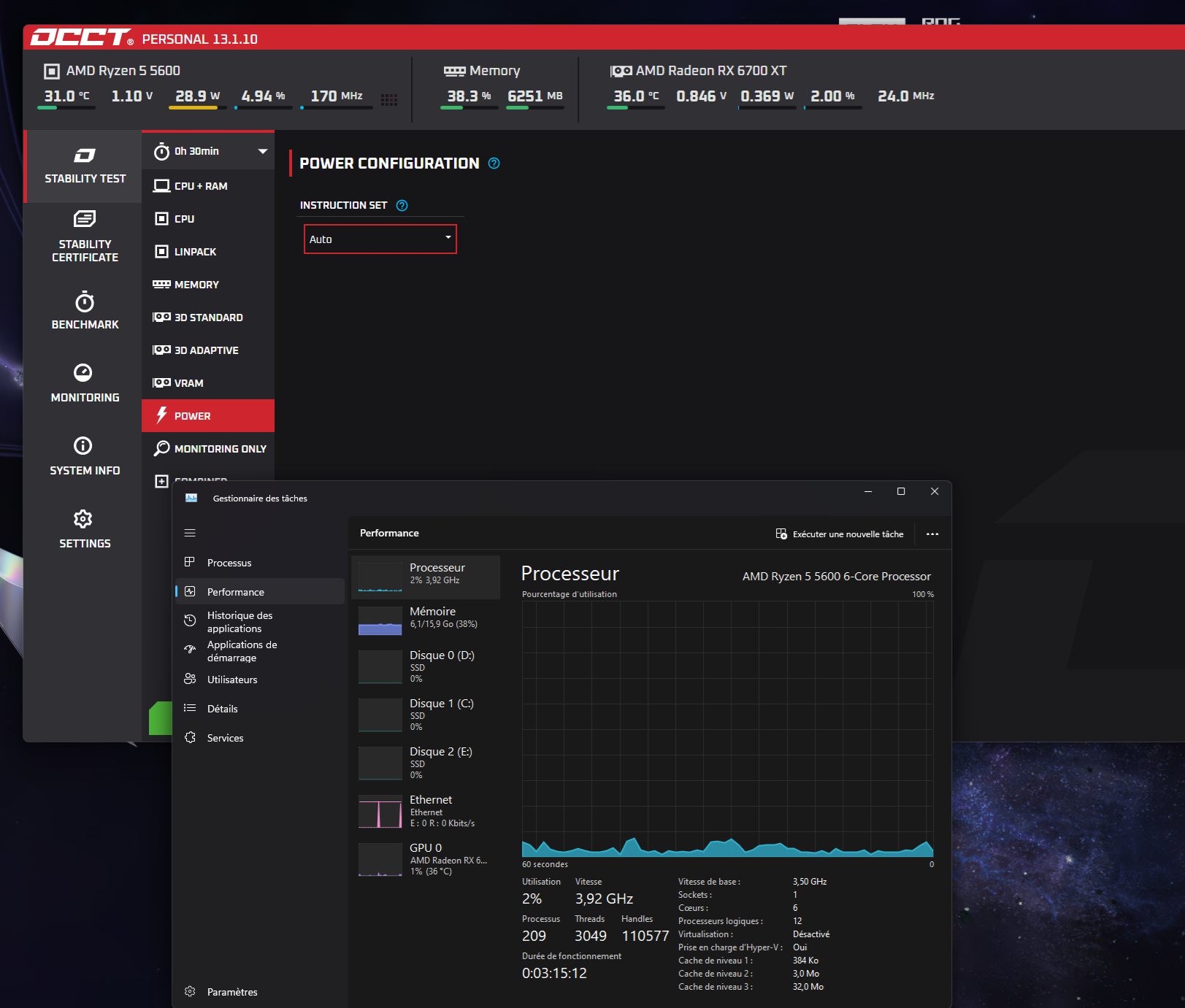Open Détails tab in Task Manager
Image resolution: width=1185 pixels, height=1008 pixels.
(259, 709)
